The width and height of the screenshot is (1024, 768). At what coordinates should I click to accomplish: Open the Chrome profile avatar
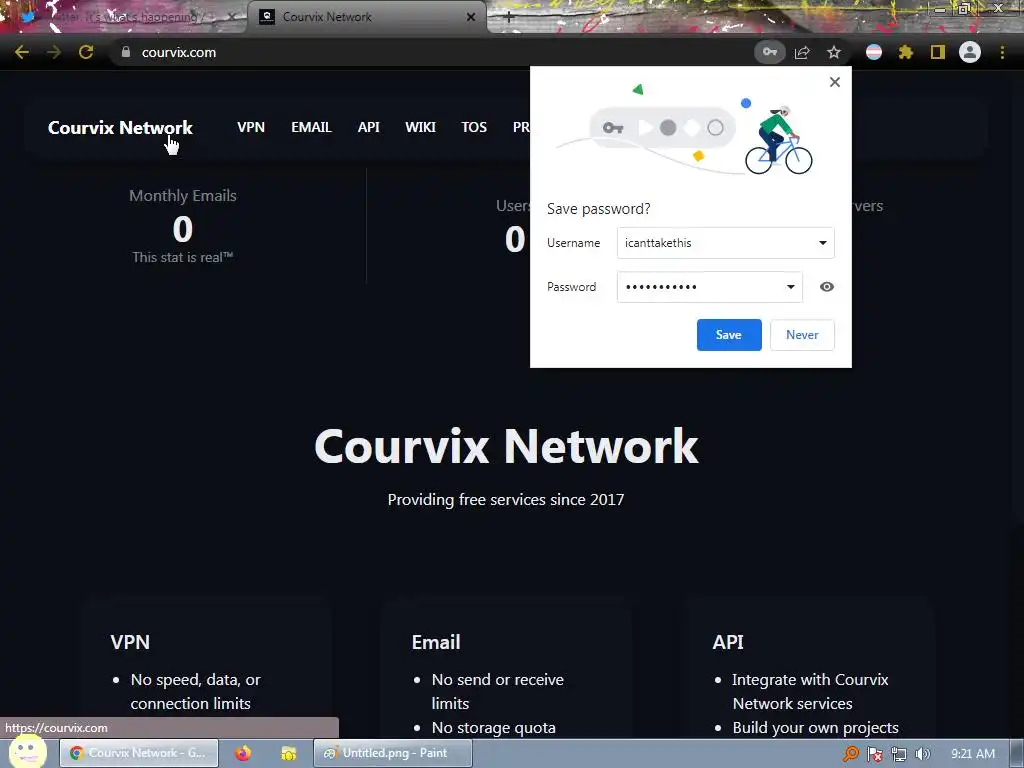pos(970,52)
